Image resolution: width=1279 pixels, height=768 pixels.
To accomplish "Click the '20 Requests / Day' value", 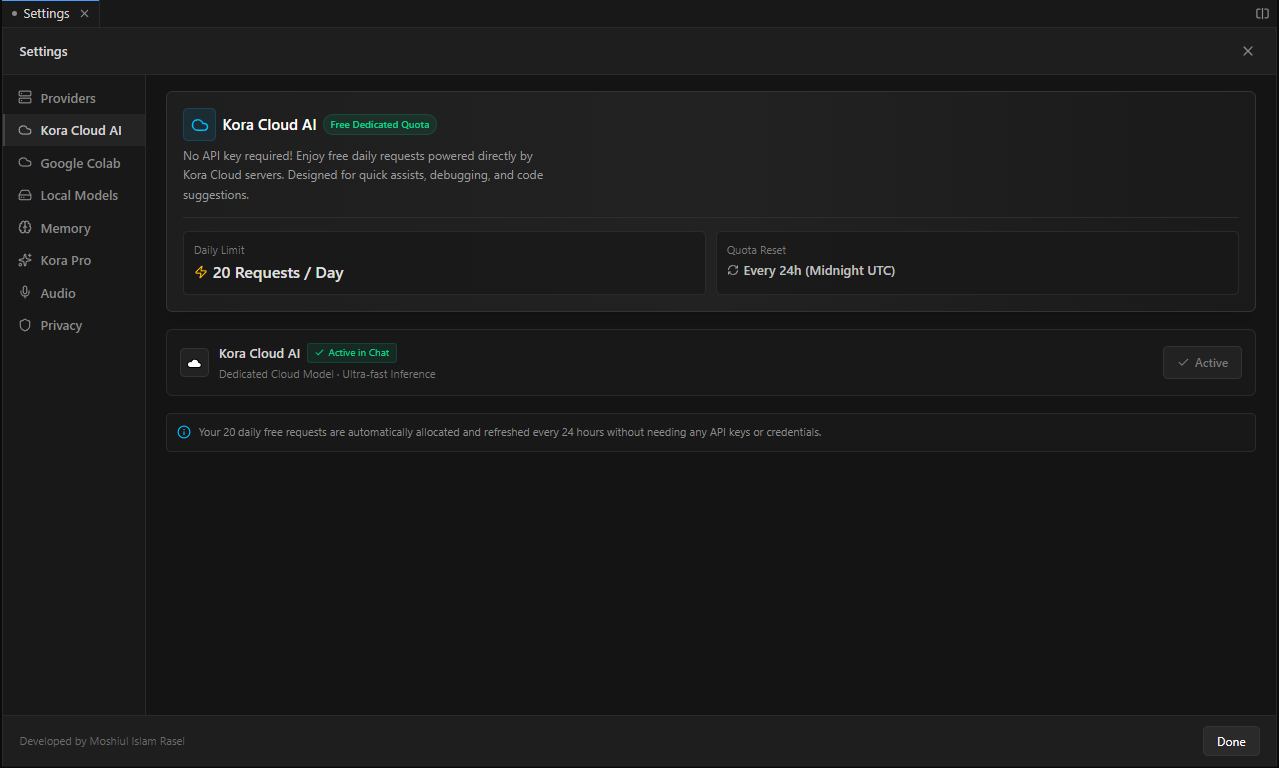I will click(x=278, y=273).
